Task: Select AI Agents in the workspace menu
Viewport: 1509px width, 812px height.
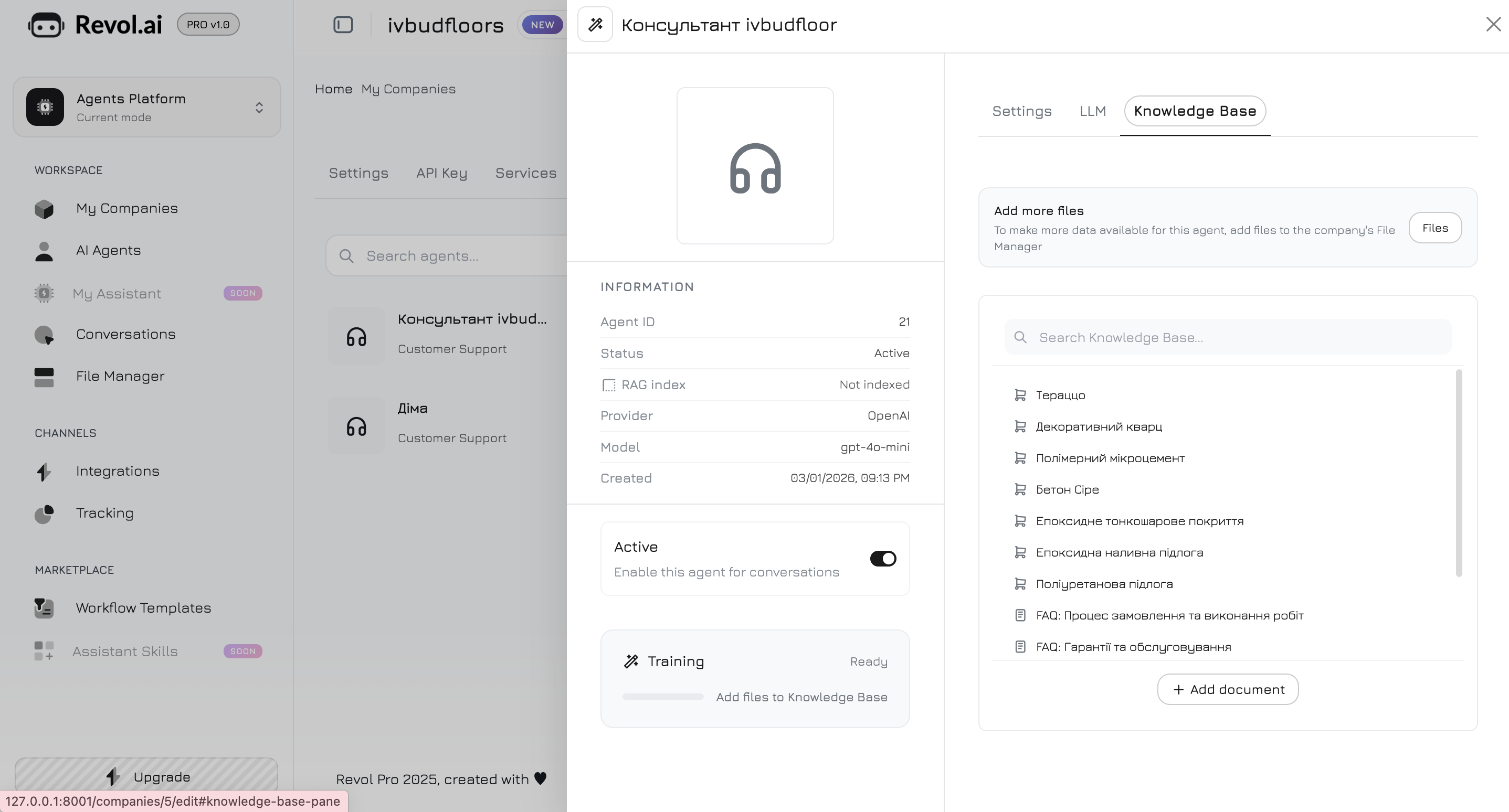Action: (x=108, y=251)
